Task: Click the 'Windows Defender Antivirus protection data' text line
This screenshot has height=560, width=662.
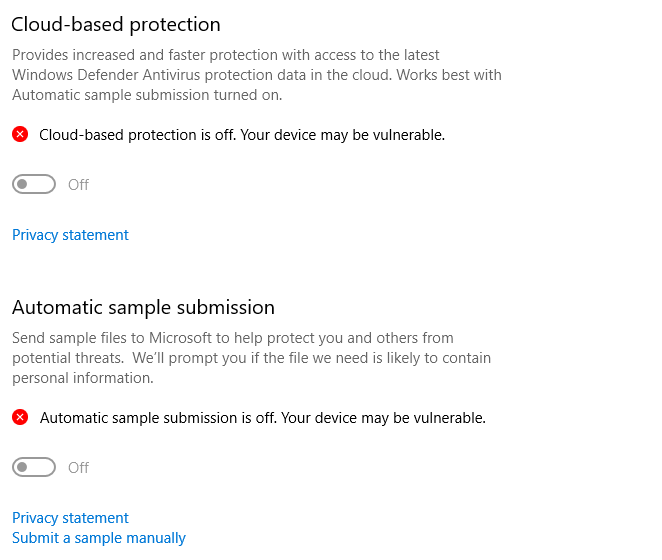Action: (257, 75)
